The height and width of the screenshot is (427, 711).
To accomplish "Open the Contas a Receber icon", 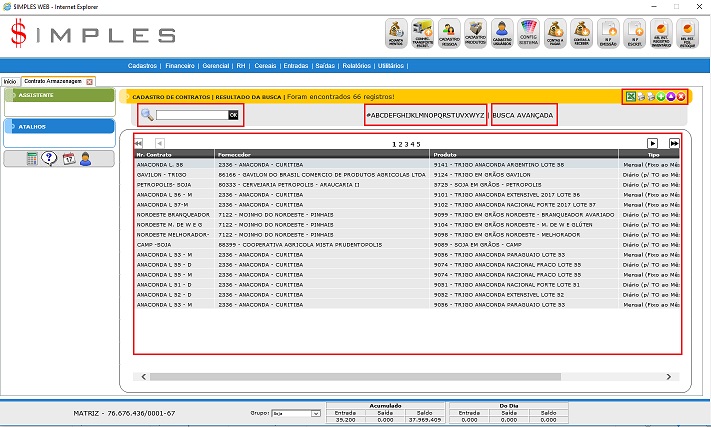I will tap(581, 33).
